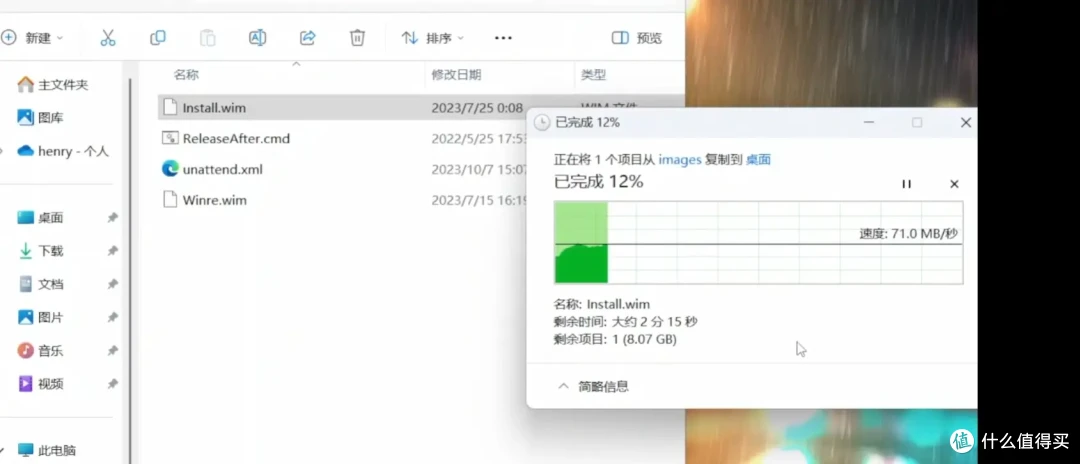
Task: Click the Share icon in toolbar
Action: (308, 38)
